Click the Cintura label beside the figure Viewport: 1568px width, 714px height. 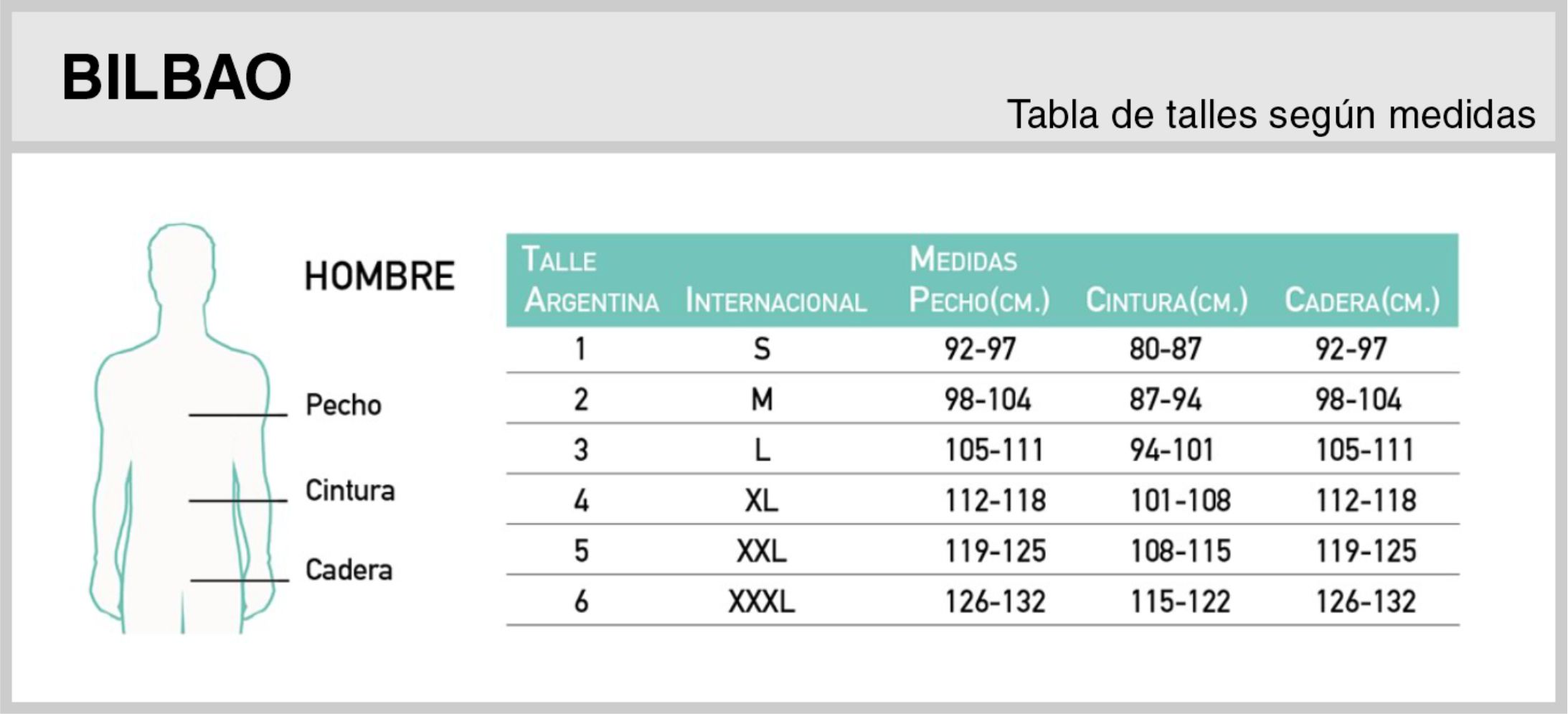[350, 491]
